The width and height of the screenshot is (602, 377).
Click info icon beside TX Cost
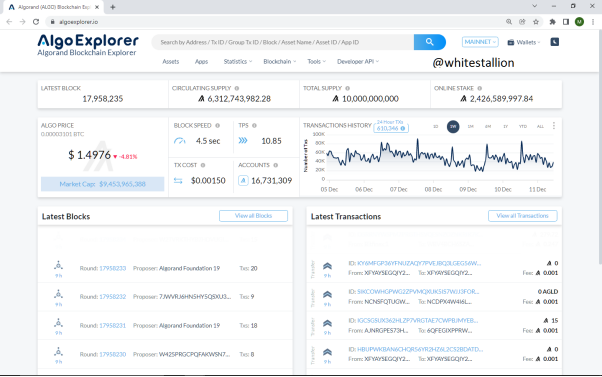coord(203,165)
